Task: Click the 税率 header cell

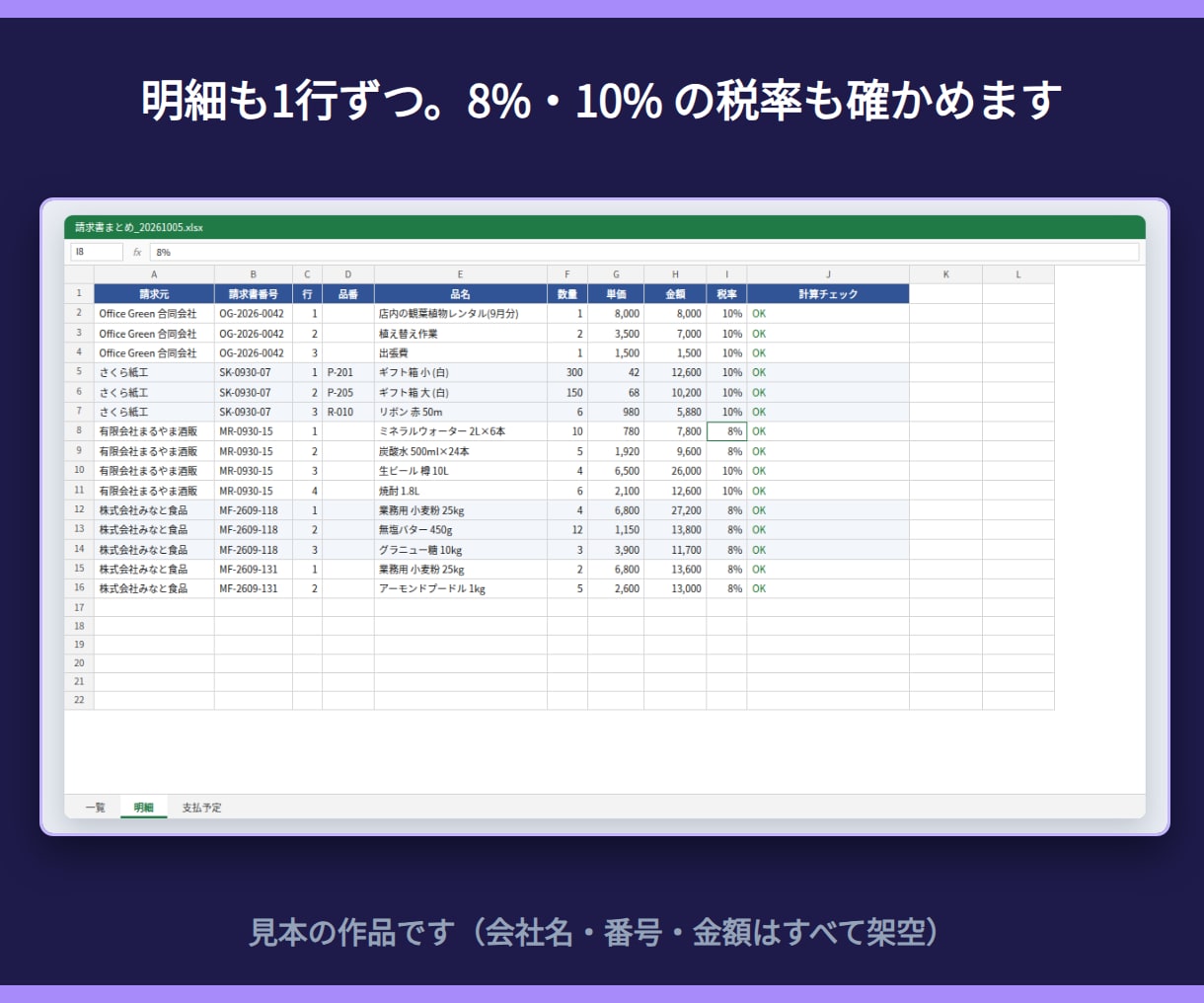Action: coord(726,294)
